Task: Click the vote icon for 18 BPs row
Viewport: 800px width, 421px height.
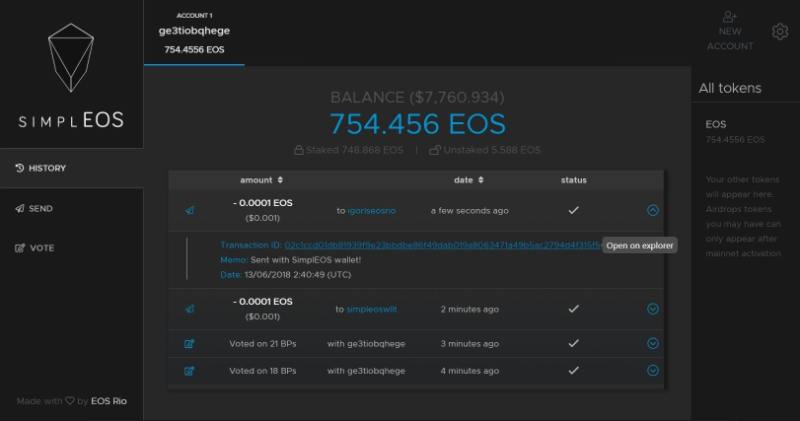Action: click(x=189, y=370)
